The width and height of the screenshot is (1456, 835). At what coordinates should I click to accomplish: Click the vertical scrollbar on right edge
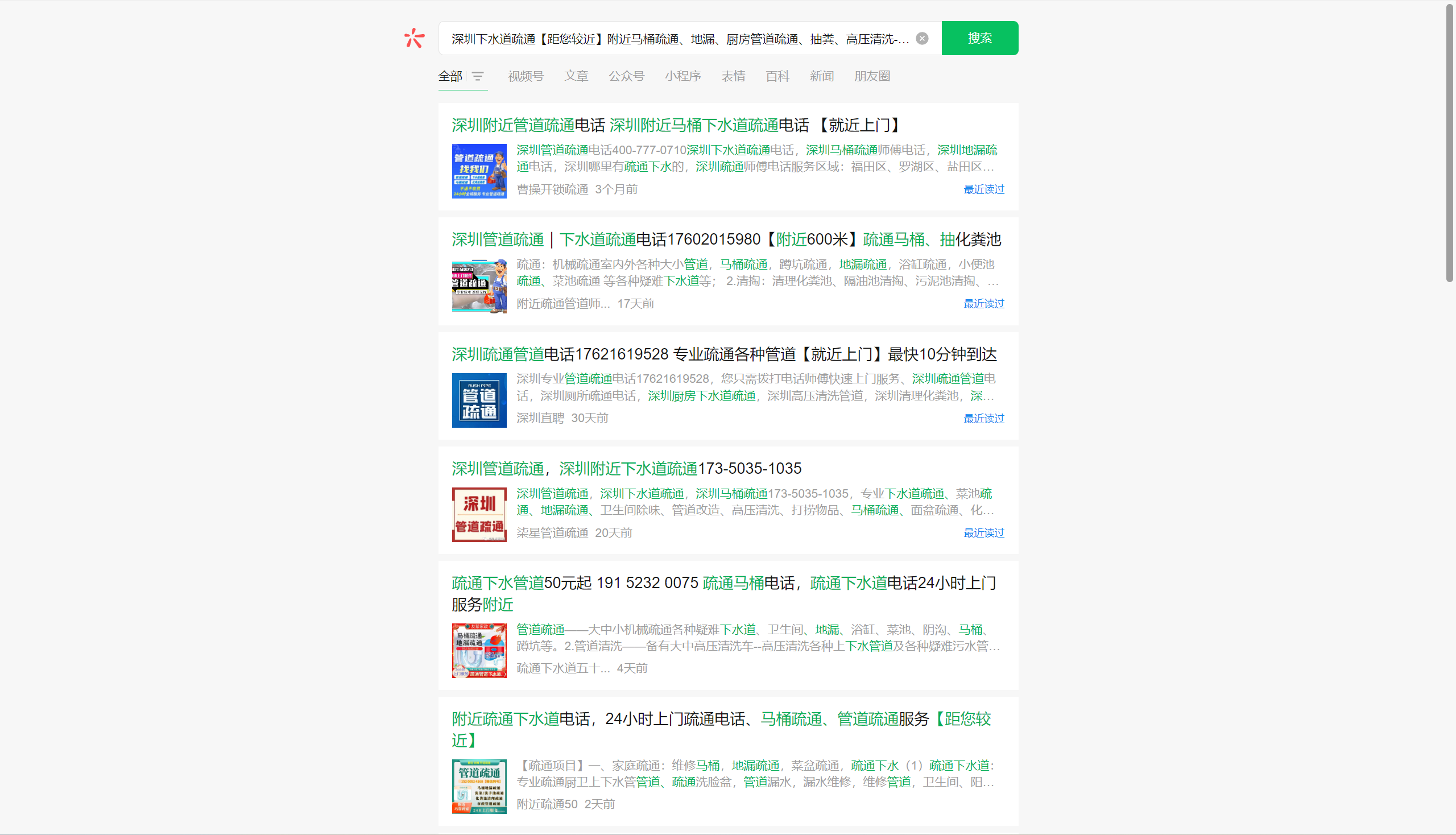pos(1449,143)
